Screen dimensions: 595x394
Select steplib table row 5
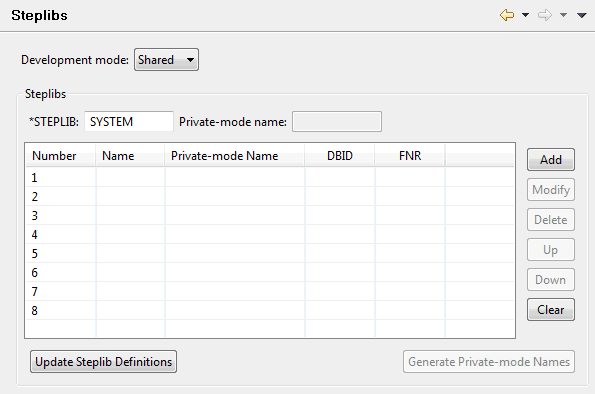[x=270, y=253]
